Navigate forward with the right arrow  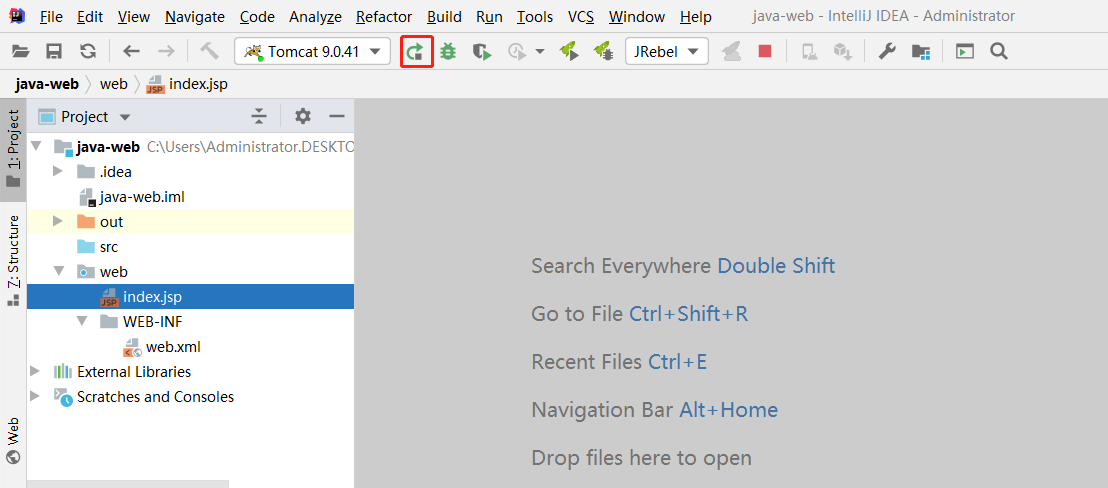click(166, 51)
